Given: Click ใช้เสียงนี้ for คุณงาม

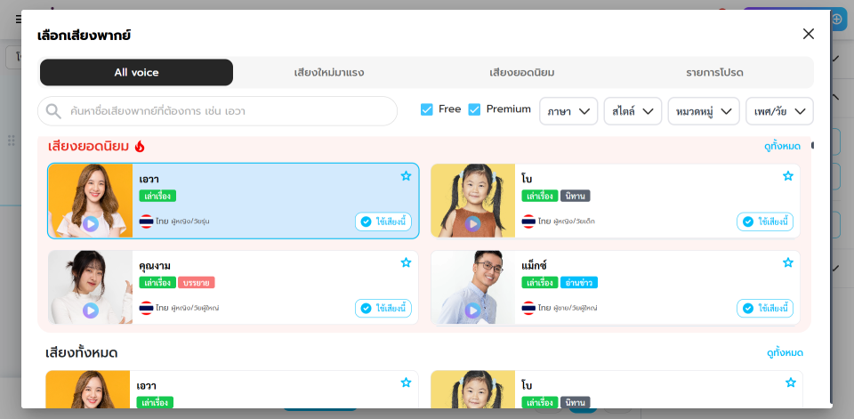Looking at the screenshot, I should pyautogui.click(x=383, y=308).
